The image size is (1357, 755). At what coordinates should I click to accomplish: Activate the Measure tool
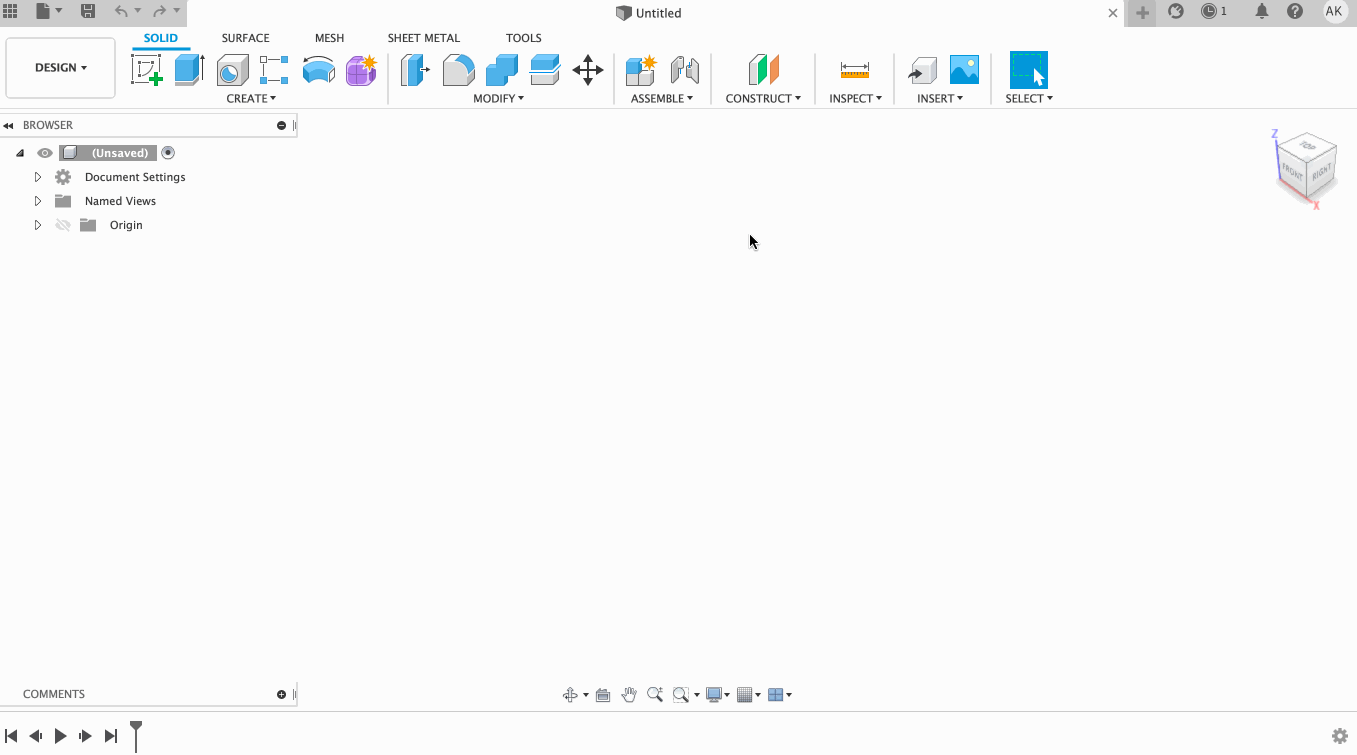(855, 69)
